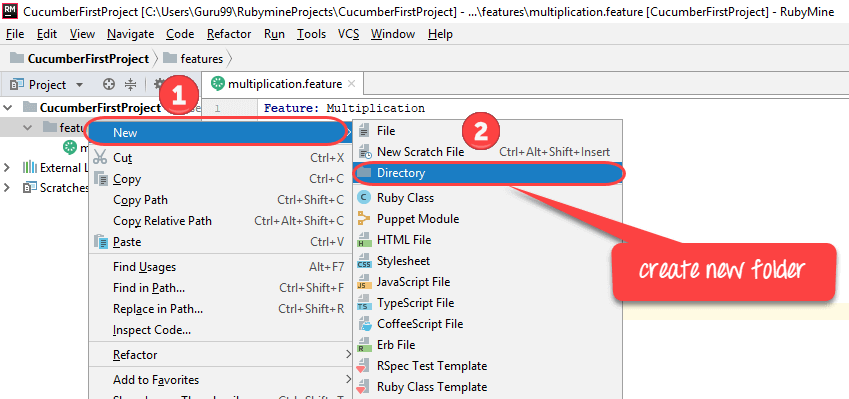Click the Stylesheet CSS icon

click(364, 261)
